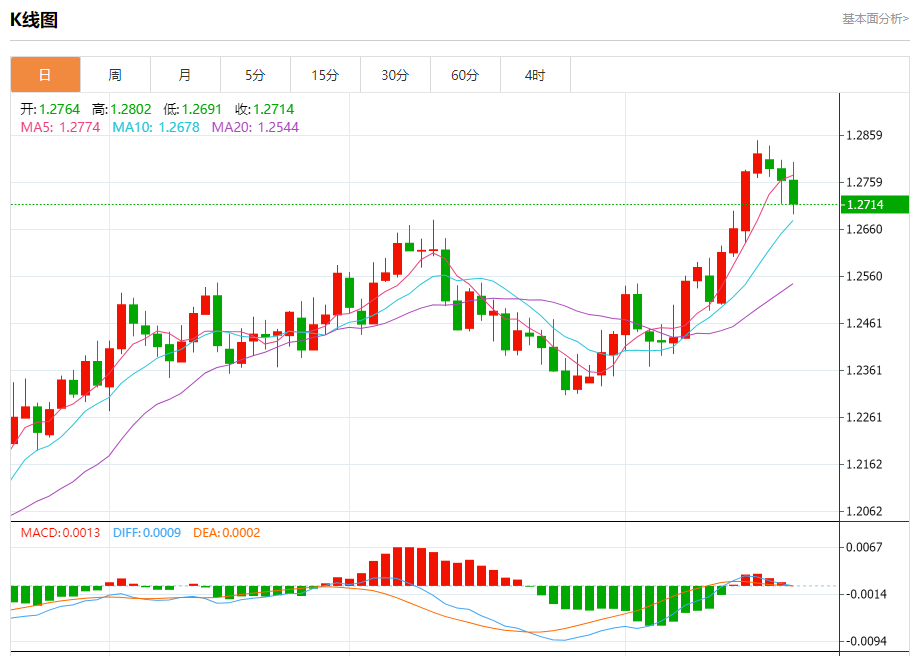Viewport: 914px width, 656px height.
Task: Click the -0.0094 MACD axis label
Action: pos(866,641)
